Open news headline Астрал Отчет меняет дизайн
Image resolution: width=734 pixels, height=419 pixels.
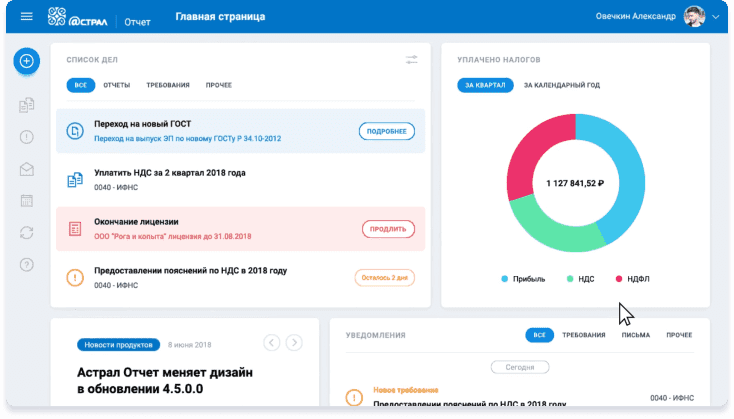(x=165, y=381)
